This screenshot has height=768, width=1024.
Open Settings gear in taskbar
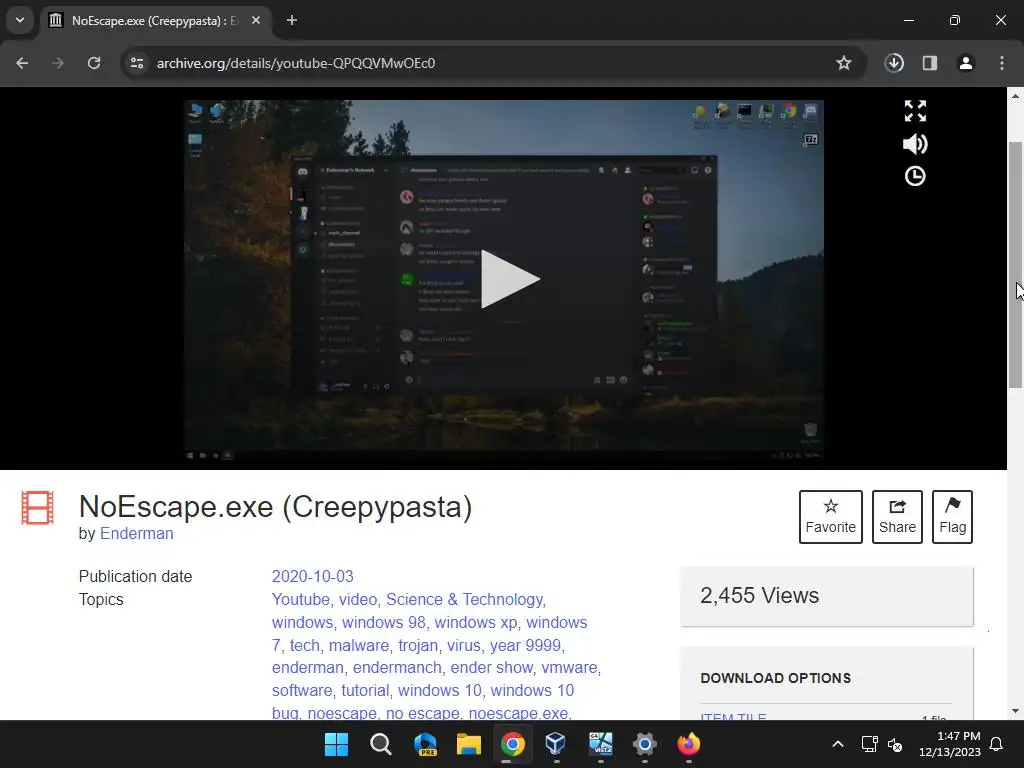pos(645,744)
